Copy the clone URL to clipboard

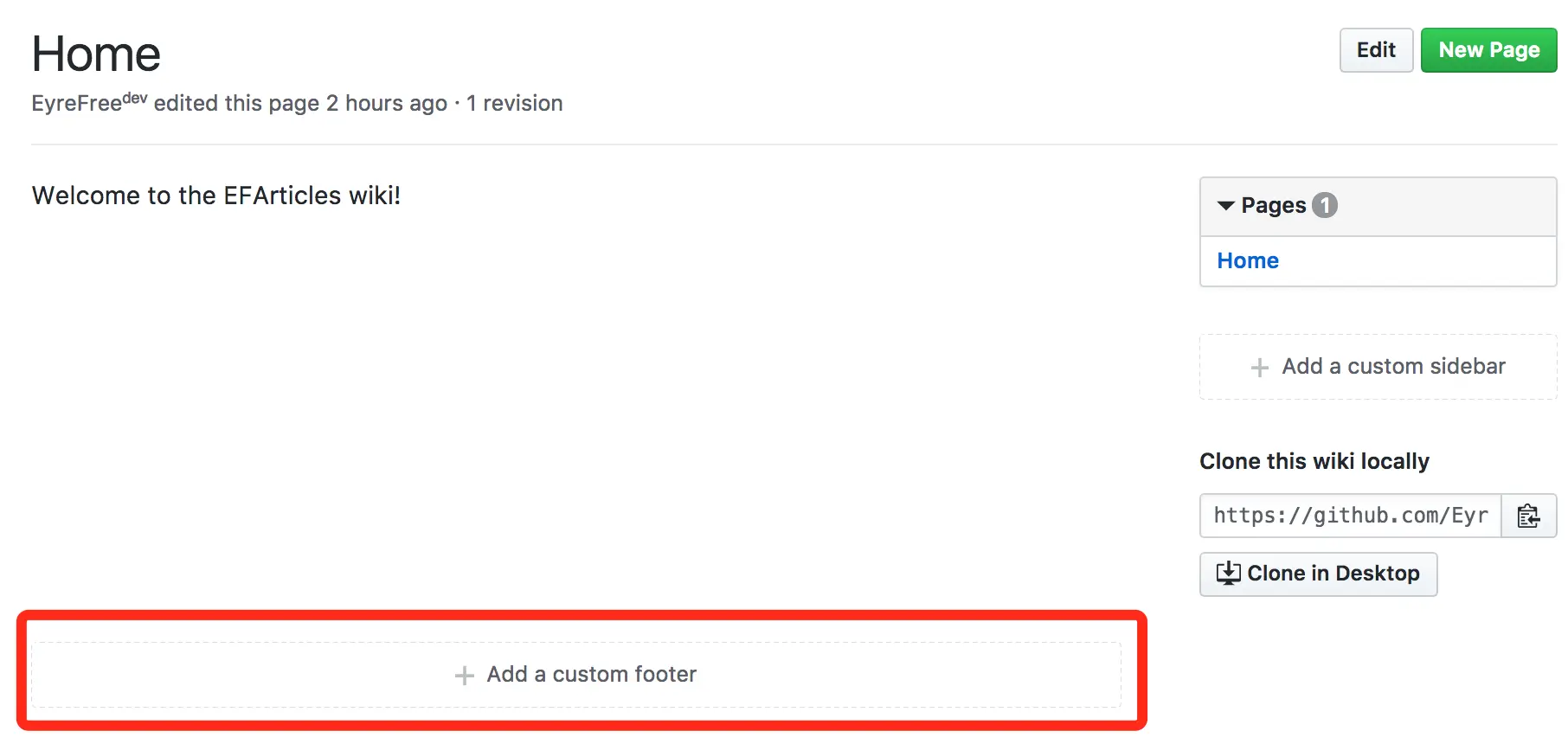pos(1528,516)
